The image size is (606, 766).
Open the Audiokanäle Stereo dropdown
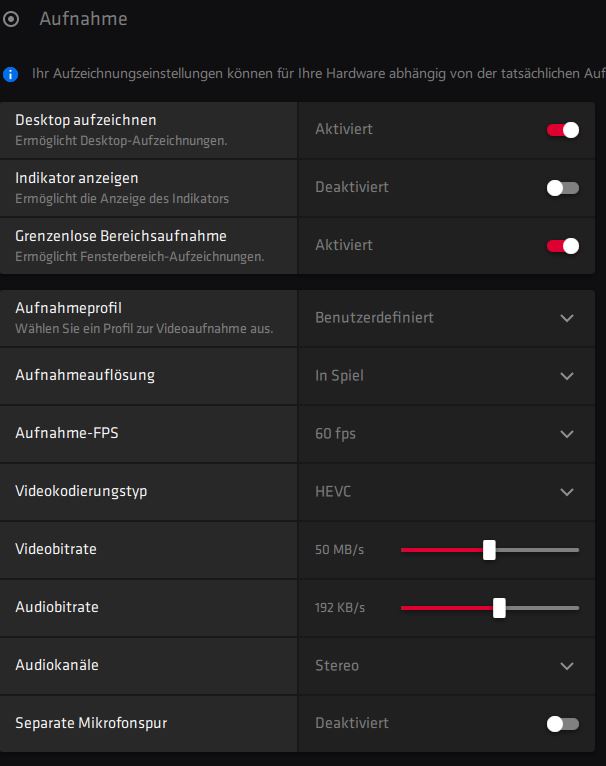pos(567,666)
